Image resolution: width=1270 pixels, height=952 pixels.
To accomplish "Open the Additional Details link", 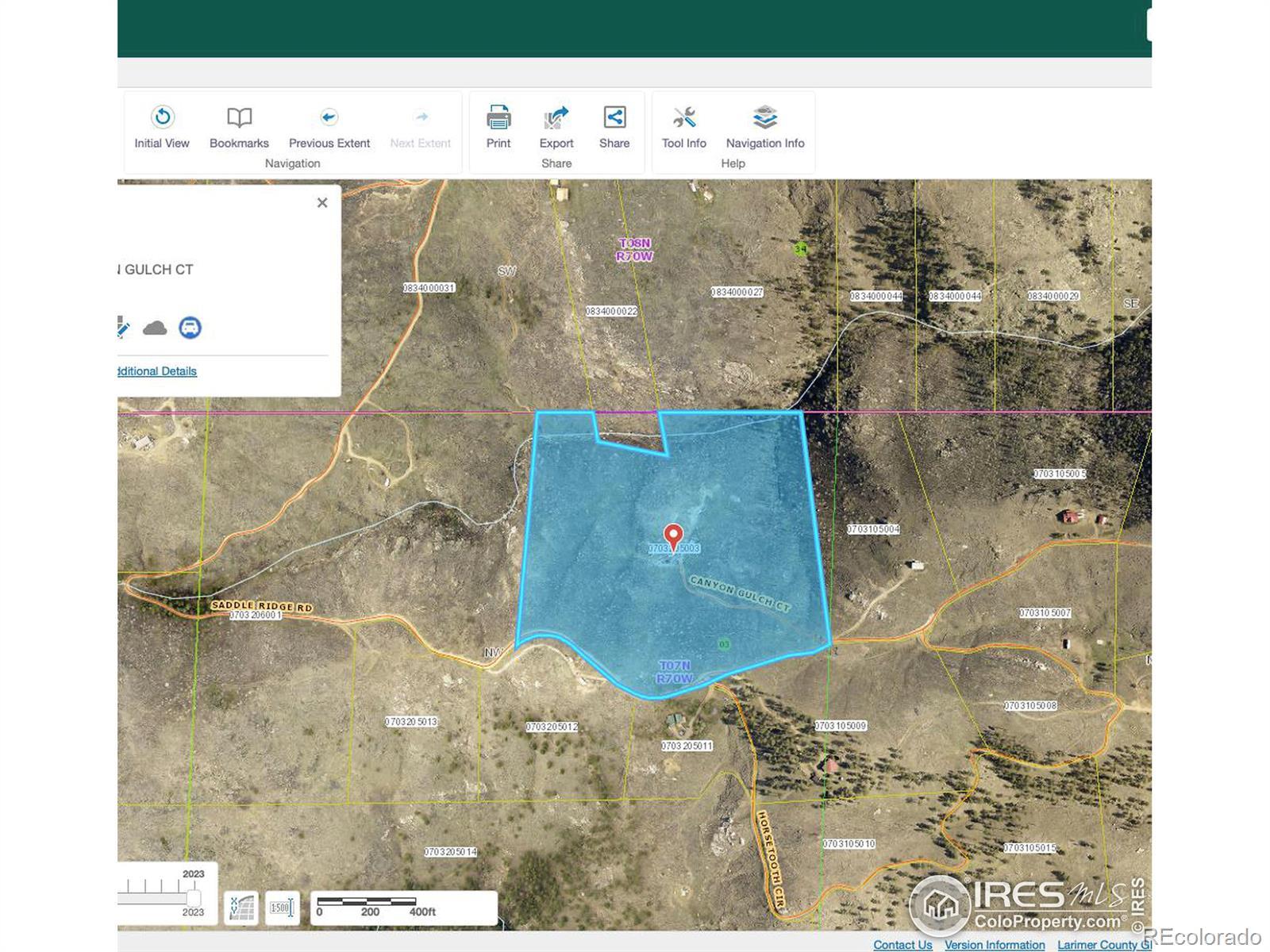I will [157, 371].
